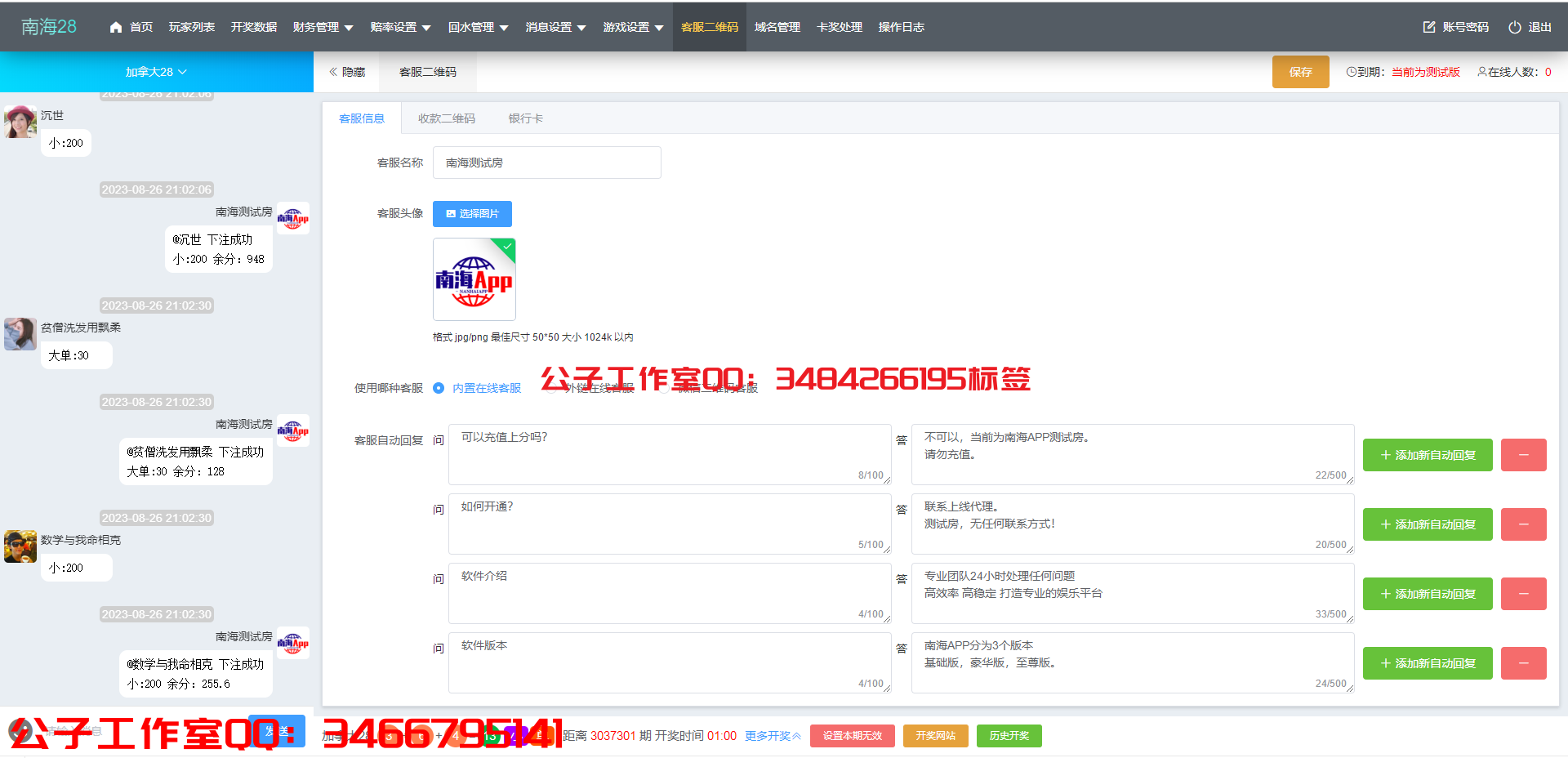1568x758 pixels.
Task: Add auto-reply after 软件版本 row
Action: [1428, 663]
